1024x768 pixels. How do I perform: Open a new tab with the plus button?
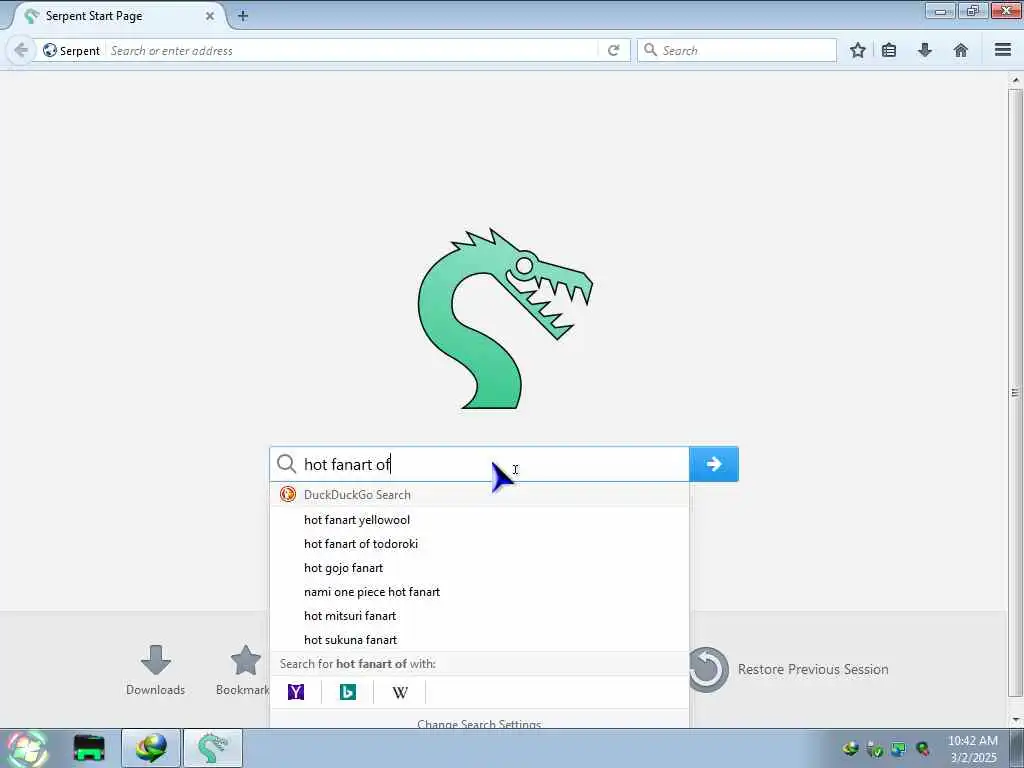243,16
